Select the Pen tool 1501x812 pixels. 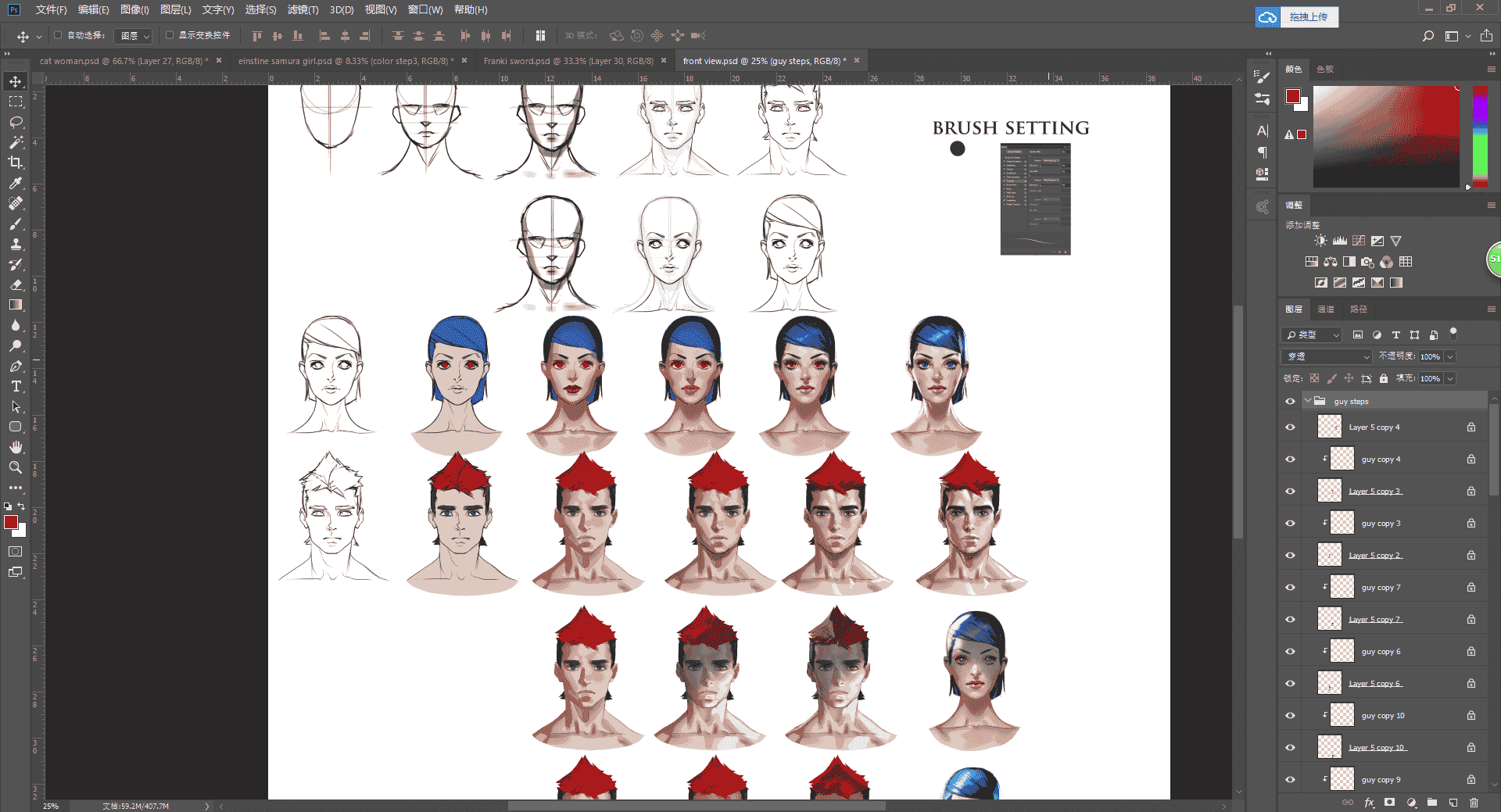(x=16, y=366)
